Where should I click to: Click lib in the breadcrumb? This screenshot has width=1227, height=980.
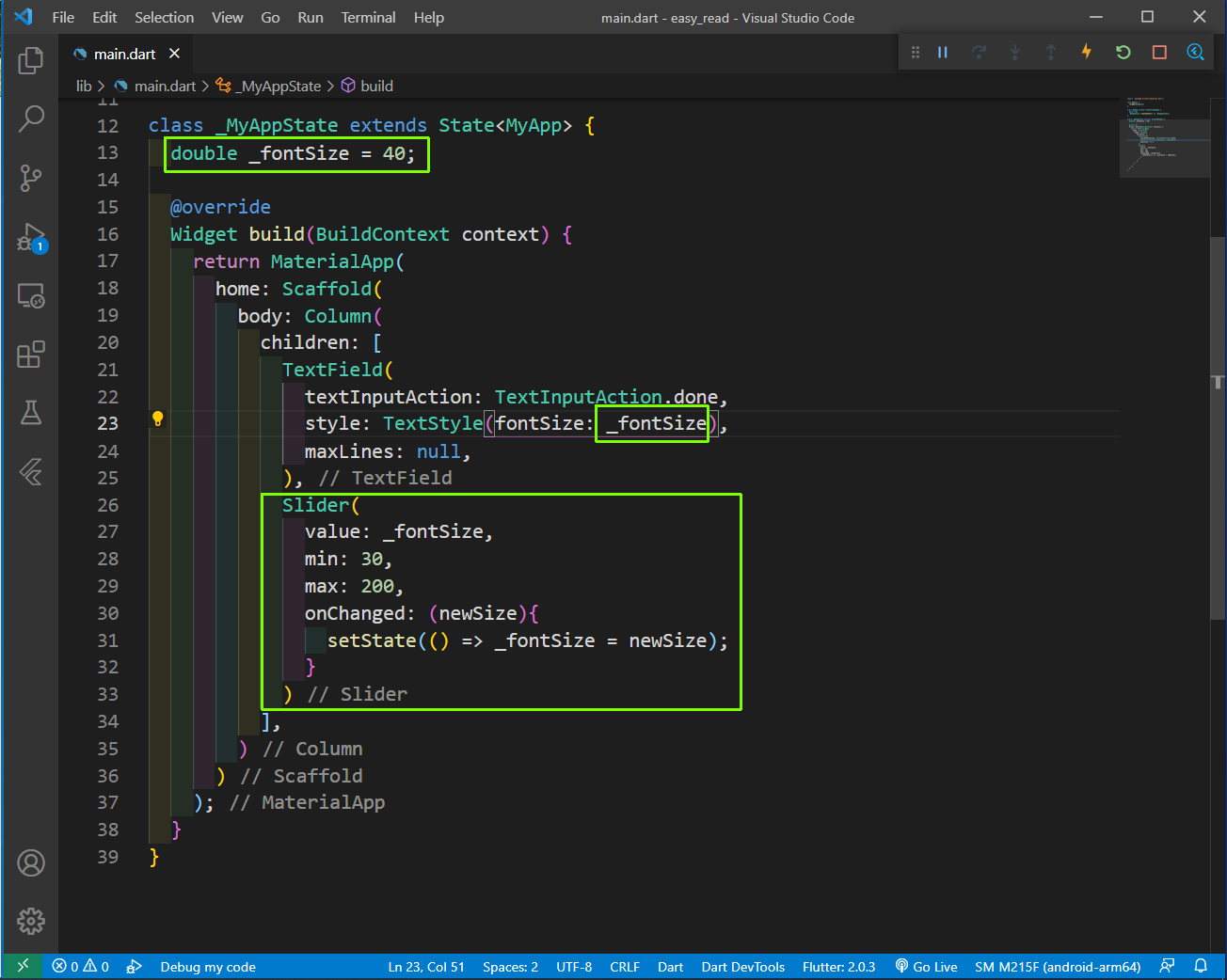click(x=84, y=86)
